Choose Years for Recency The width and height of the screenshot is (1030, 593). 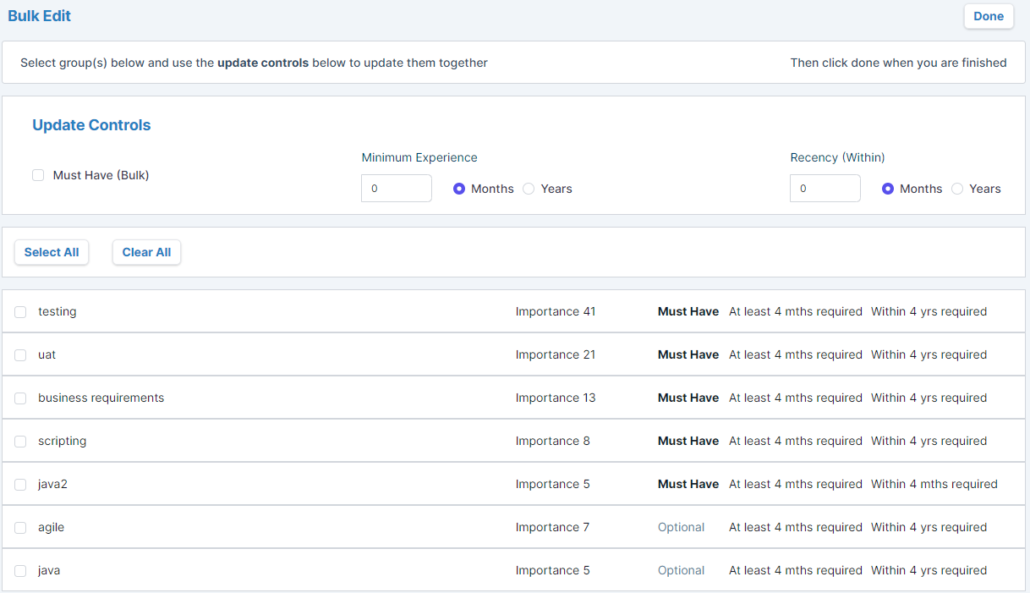957,189
